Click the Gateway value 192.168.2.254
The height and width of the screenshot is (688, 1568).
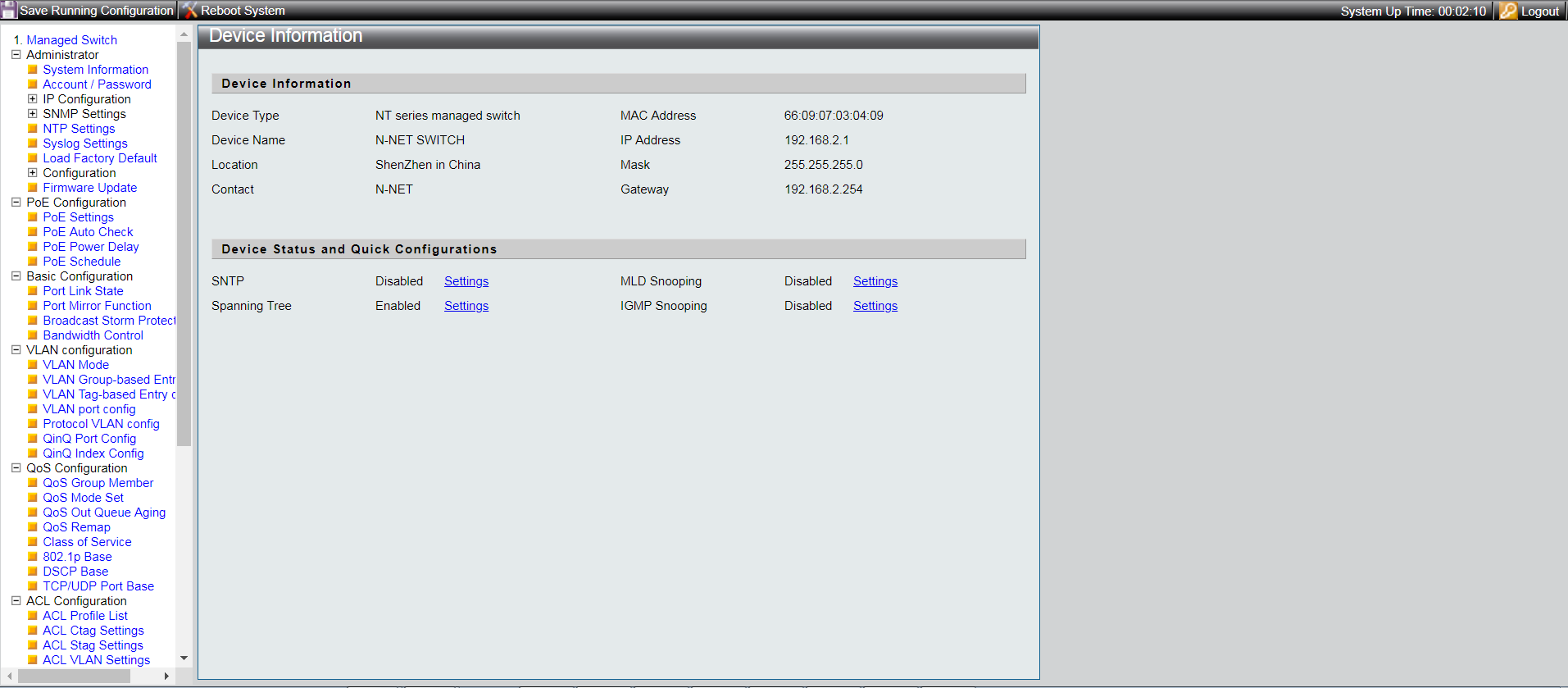tap(823, 189)
